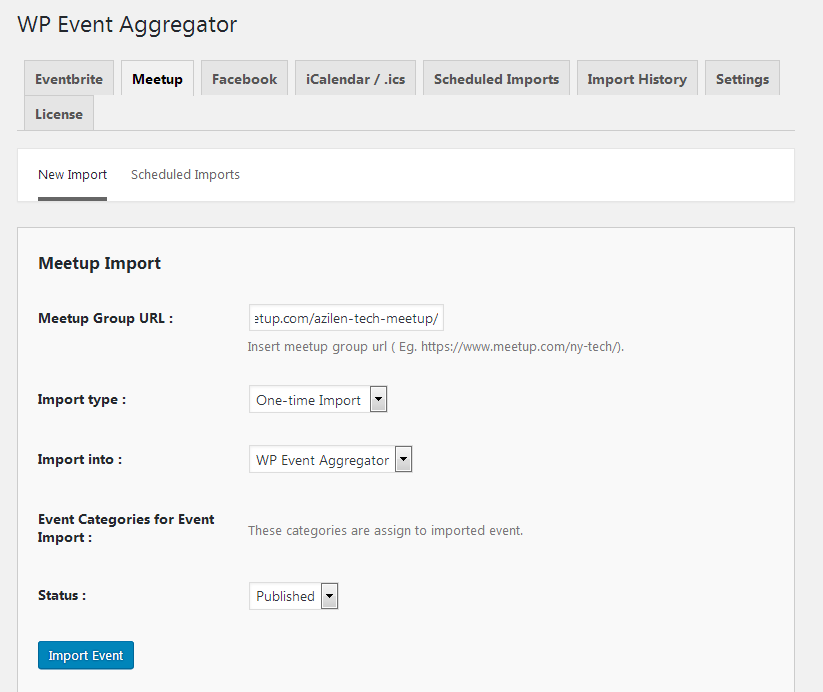Click the Meetup Import heading
The width and height of the screenshot is (823, 692).
pyautogui.click(x=100, y=263)
